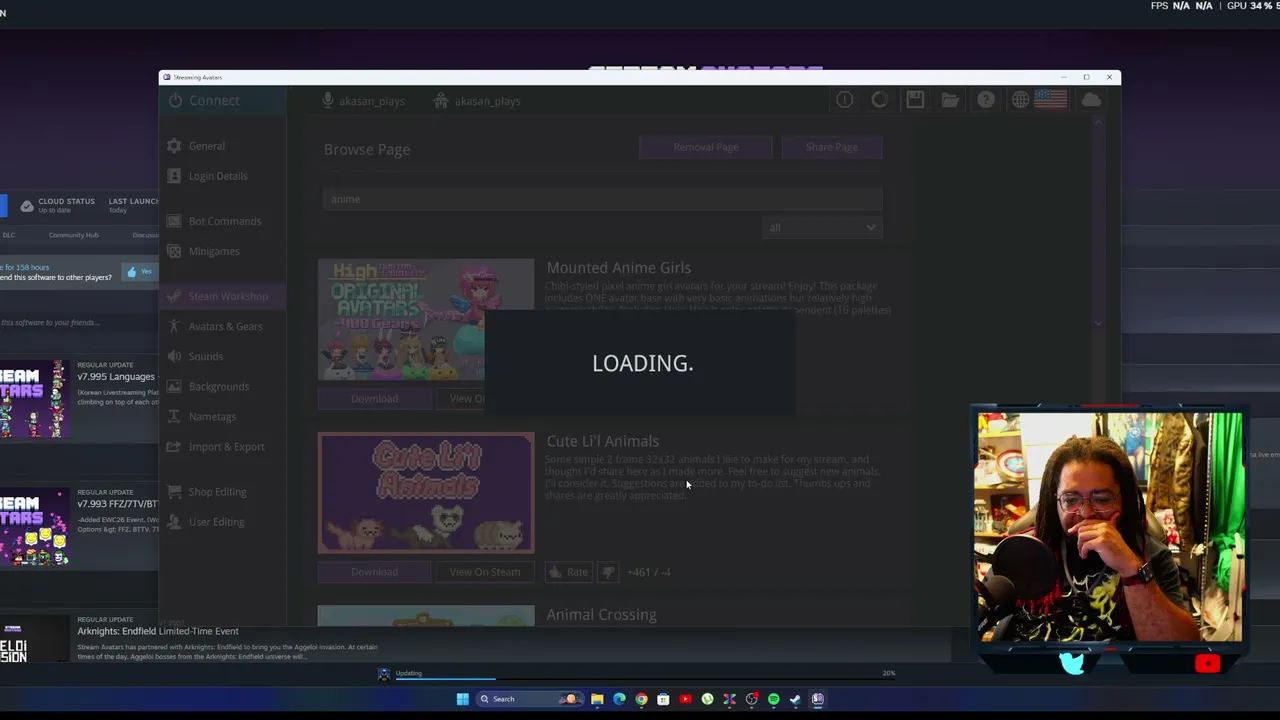
Task: Expand the 'all' filter dropdown
Action: pyautogui.click(x=822, y=228)
